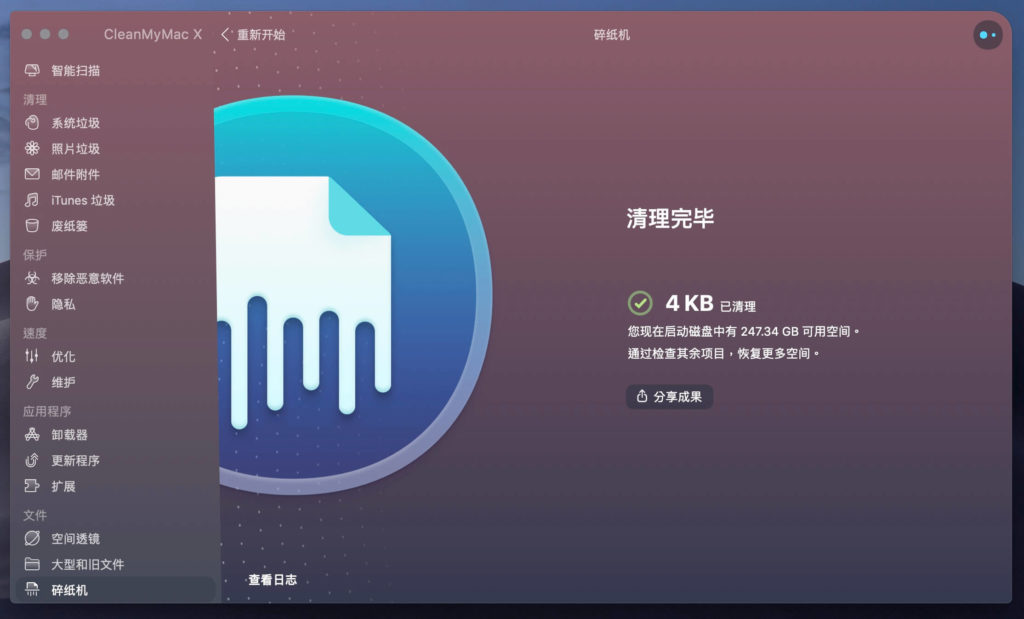Click the large shredder illustration
Screen dimensions: 1024x619
coord(353,295)
